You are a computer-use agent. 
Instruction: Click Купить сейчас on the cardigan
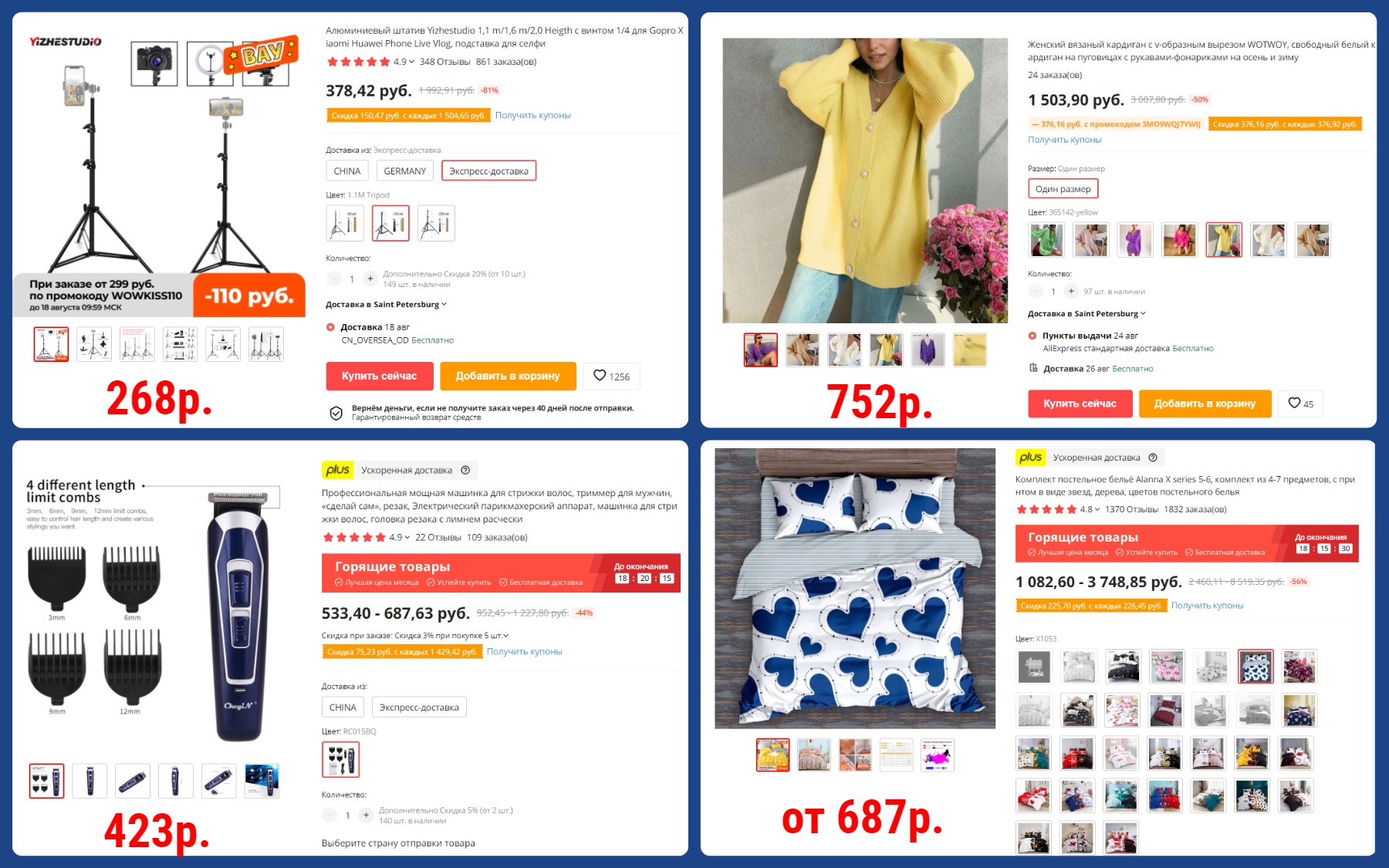[x=1080, y=404]
